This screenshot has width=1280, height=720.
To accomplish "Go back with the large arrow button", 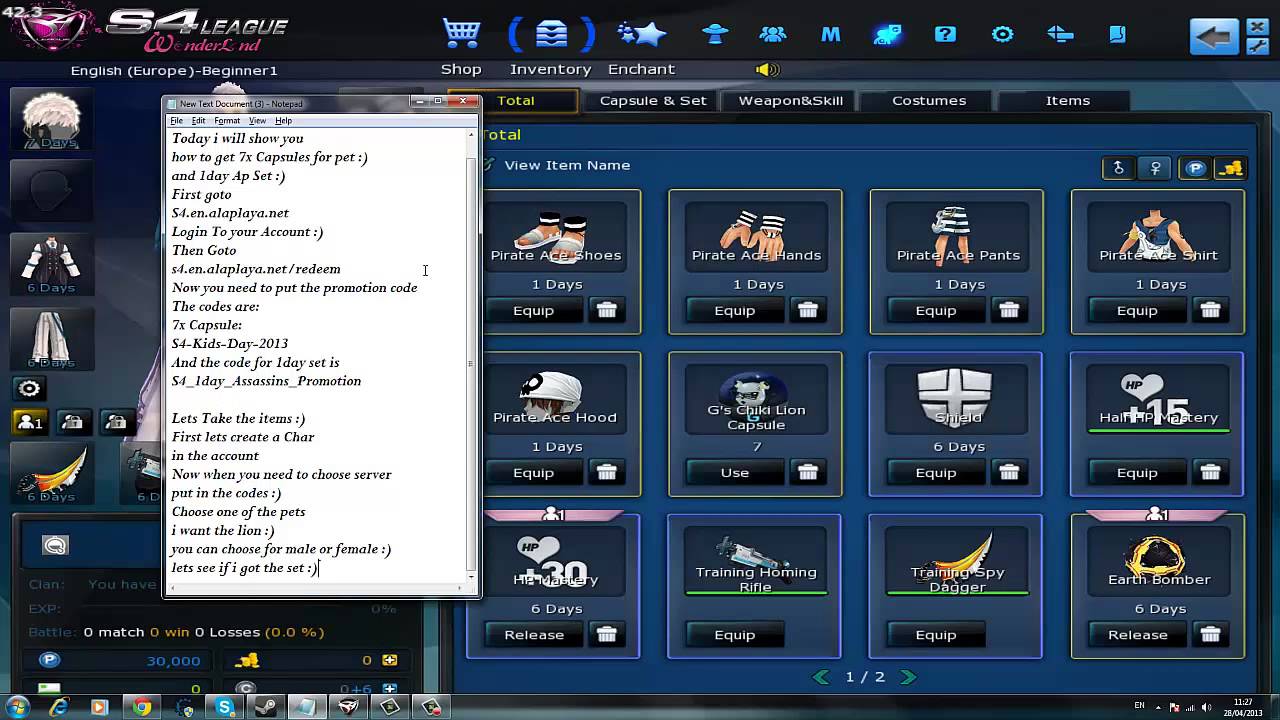I will point(1213,37).
